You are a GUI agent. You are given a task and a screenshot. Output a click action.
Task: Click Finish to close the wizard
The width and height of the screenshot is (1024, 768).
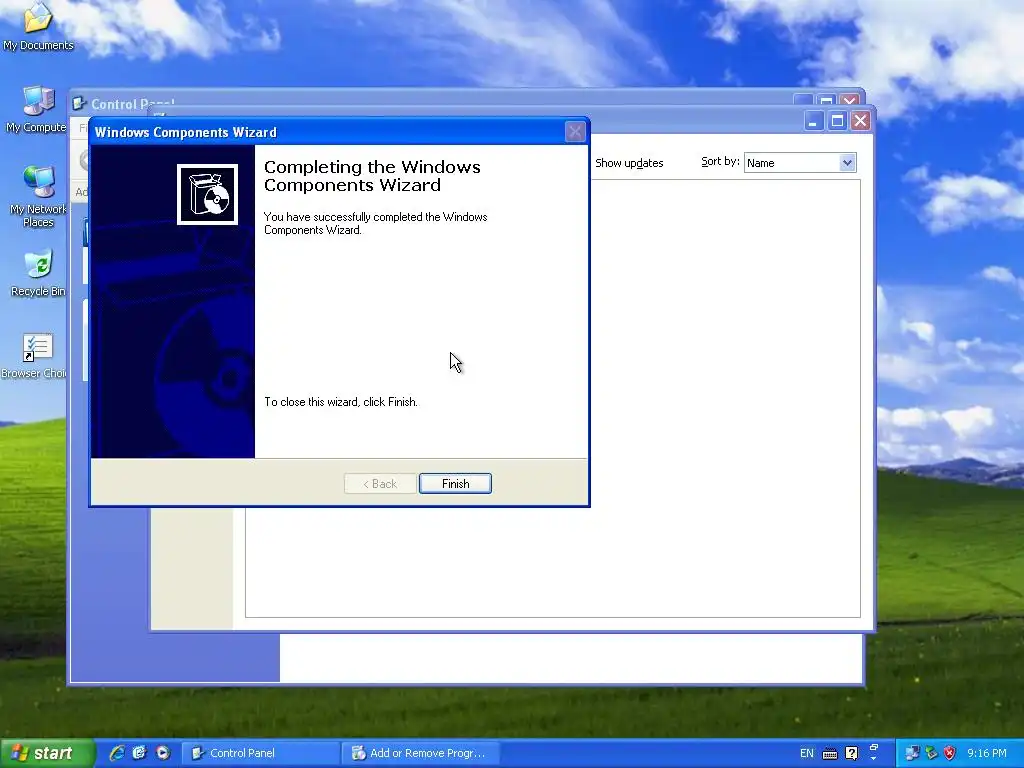455,484
